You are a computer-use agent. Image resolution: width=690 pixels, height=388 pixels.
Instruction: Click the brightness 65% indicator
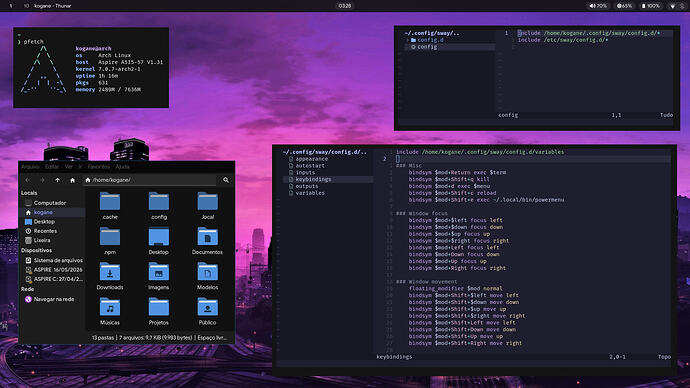point(624,6)
